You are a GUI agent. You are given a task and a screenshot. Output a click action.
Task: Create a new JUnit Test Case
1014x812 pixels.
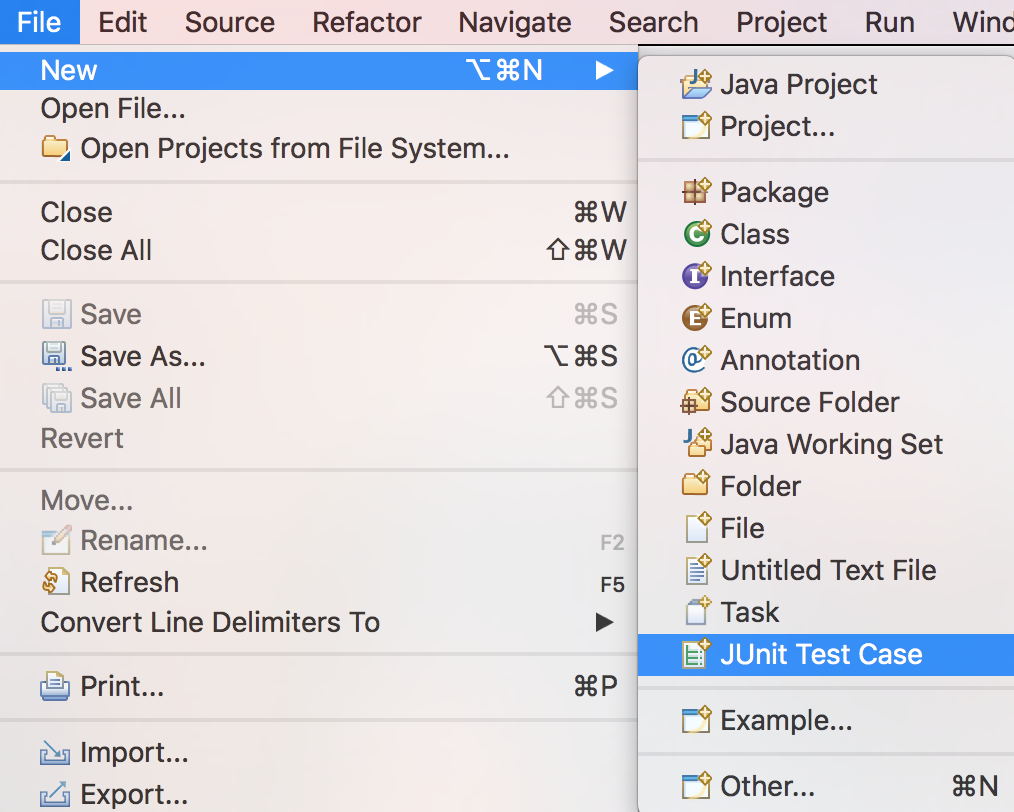click(820, 654)
